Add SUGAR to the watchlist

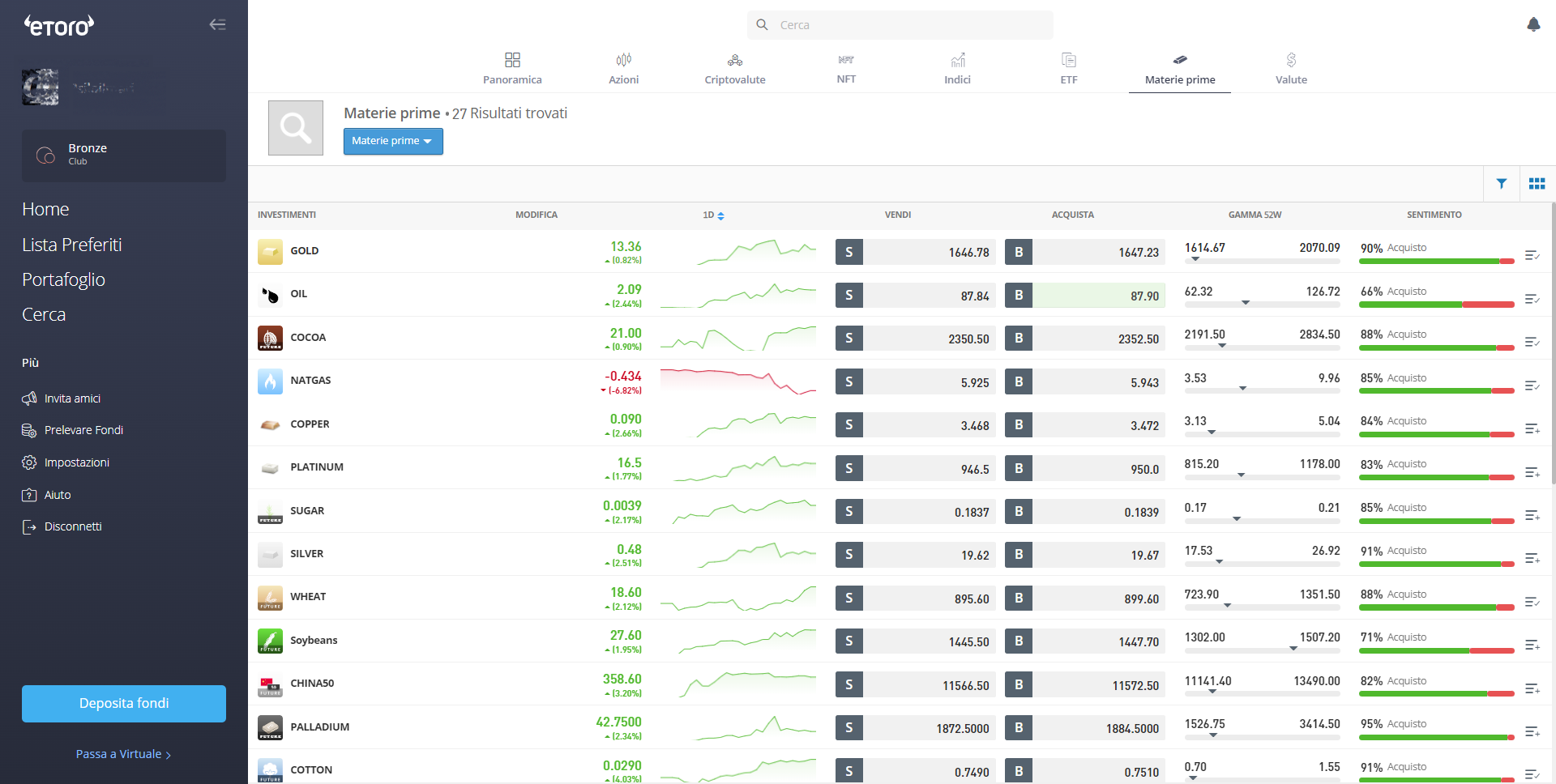(x=1532, y=515)
